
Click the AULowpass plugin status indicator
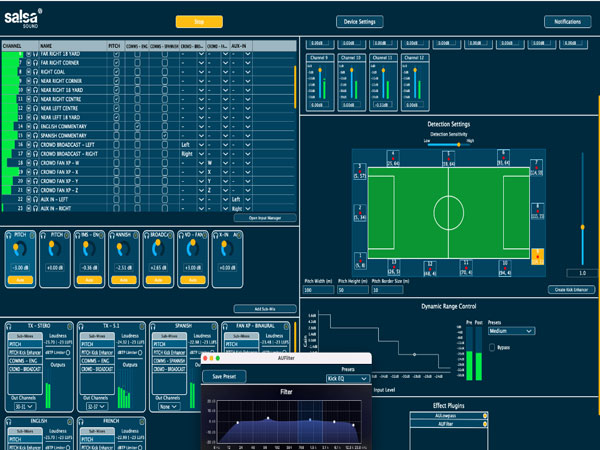pos(484,415)
